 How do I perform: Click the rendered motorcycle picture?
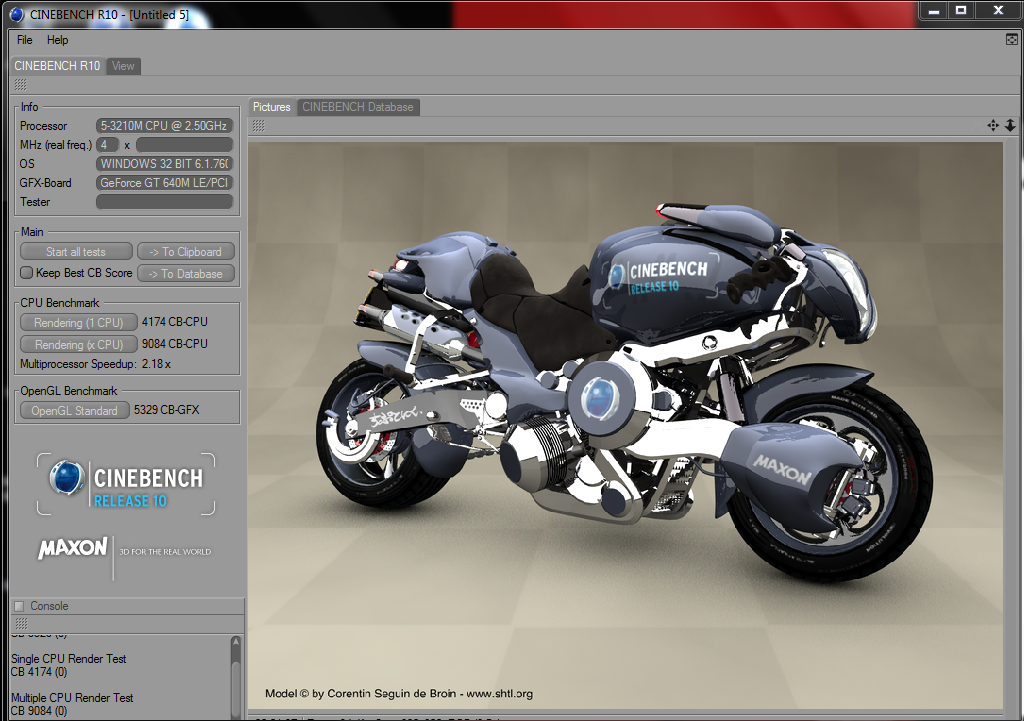coord(625,425)
